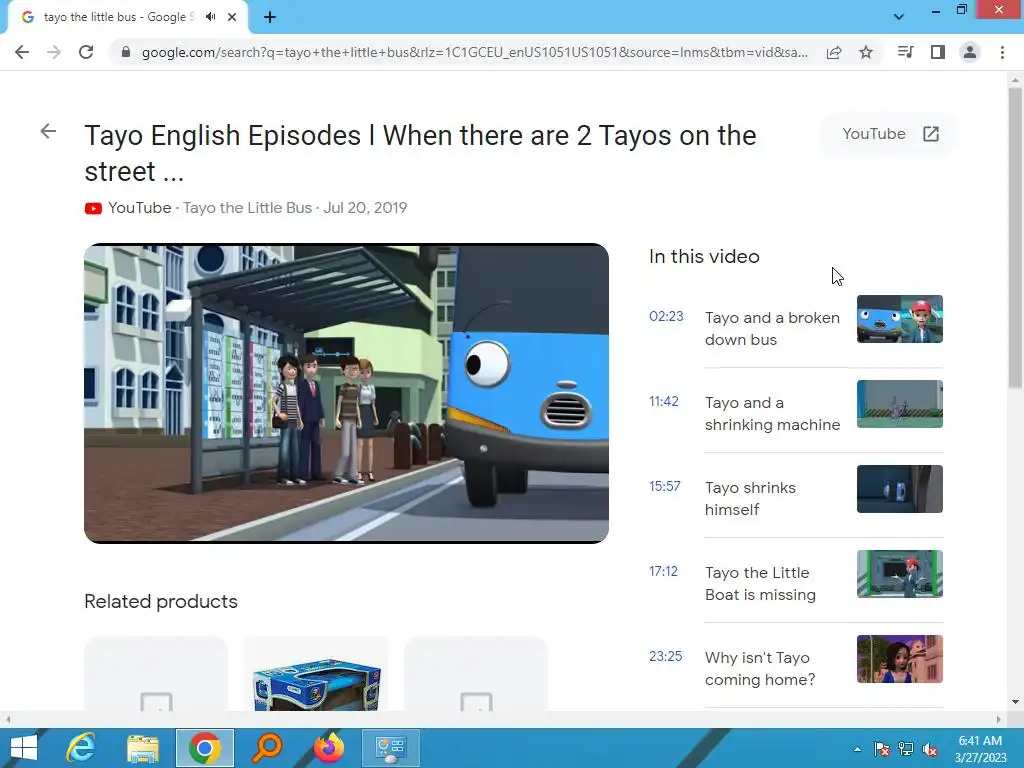Share this page via the share icon
1024x768 pixels.
(834, 52)
